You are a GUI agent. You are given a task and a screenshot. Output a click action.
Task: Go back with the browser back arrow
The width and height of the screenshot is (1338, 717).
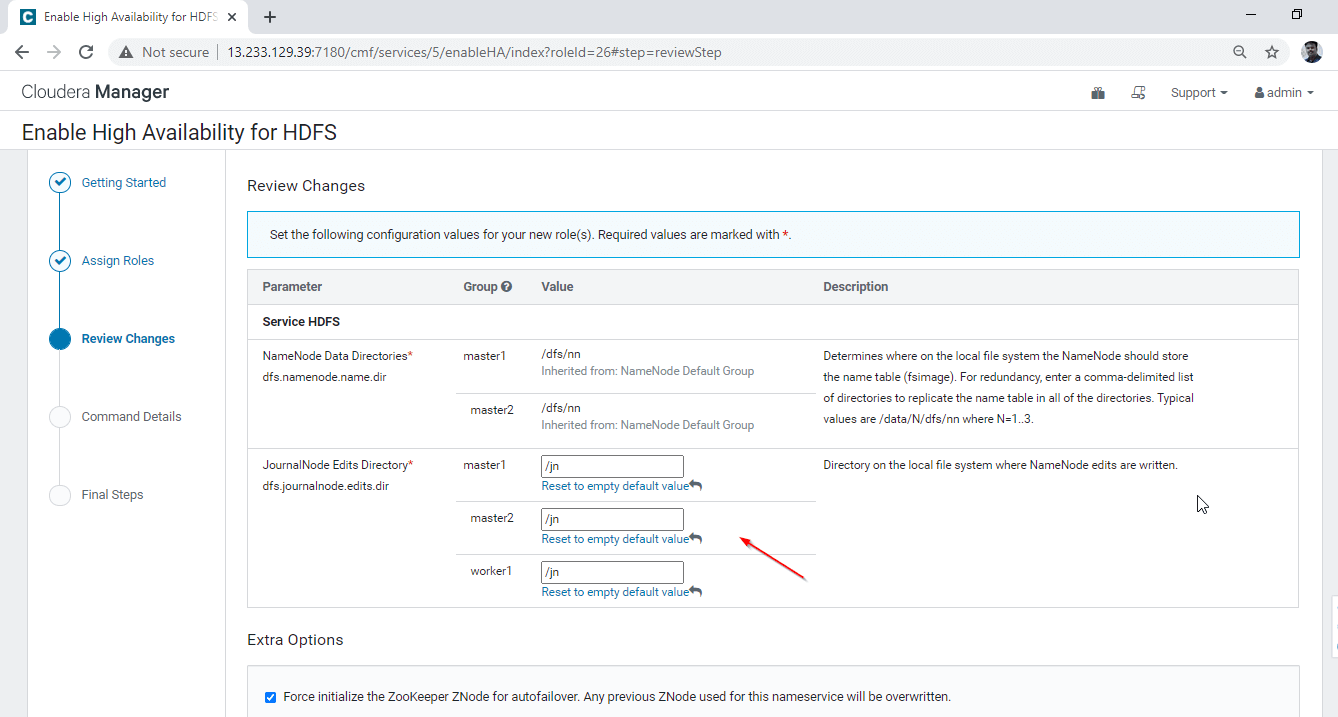click(22, 52)
